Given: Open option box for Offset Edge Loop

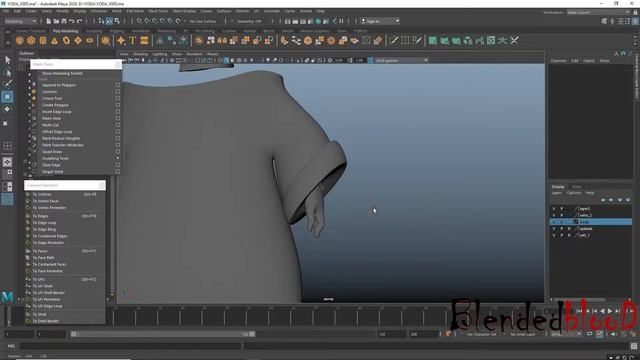Looking at the screenshot, I should 118,131.
